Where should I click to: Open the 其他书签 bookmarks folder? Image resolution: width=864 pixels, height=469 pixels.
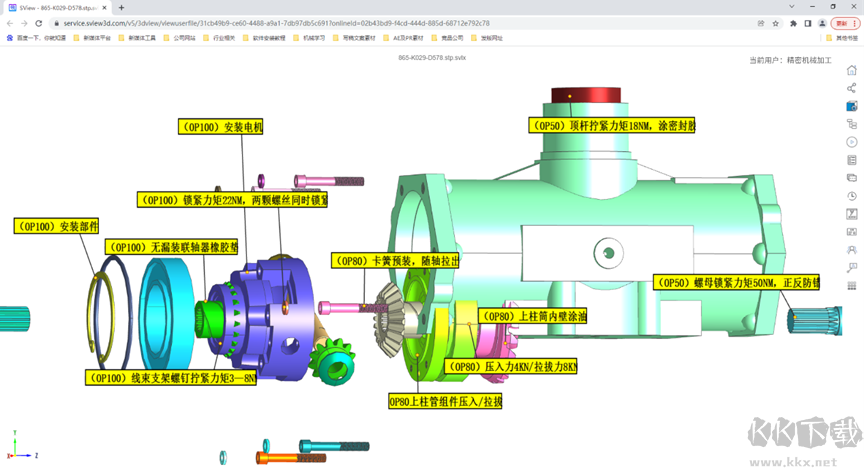[841, 38]
